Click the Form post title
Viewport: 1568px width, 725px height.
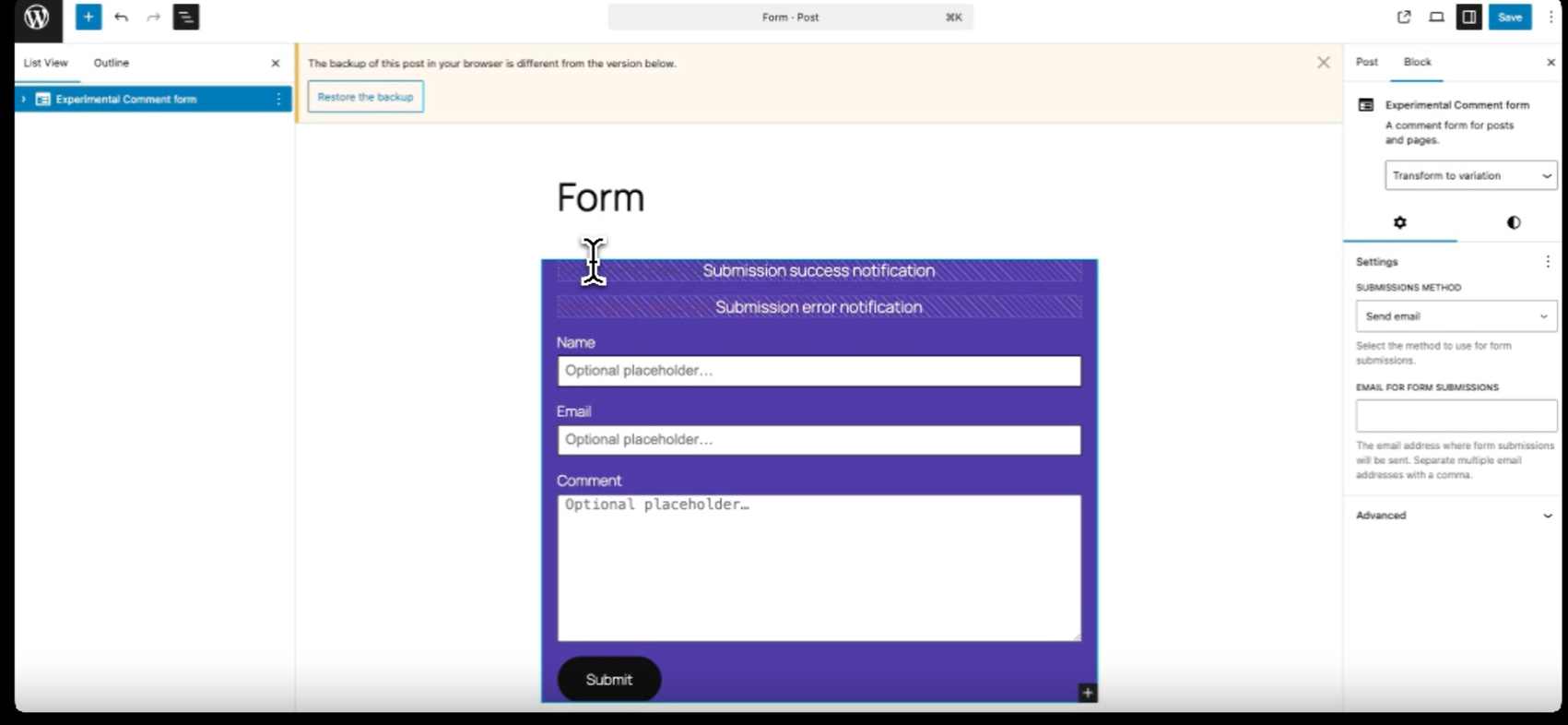coord(600,197)
